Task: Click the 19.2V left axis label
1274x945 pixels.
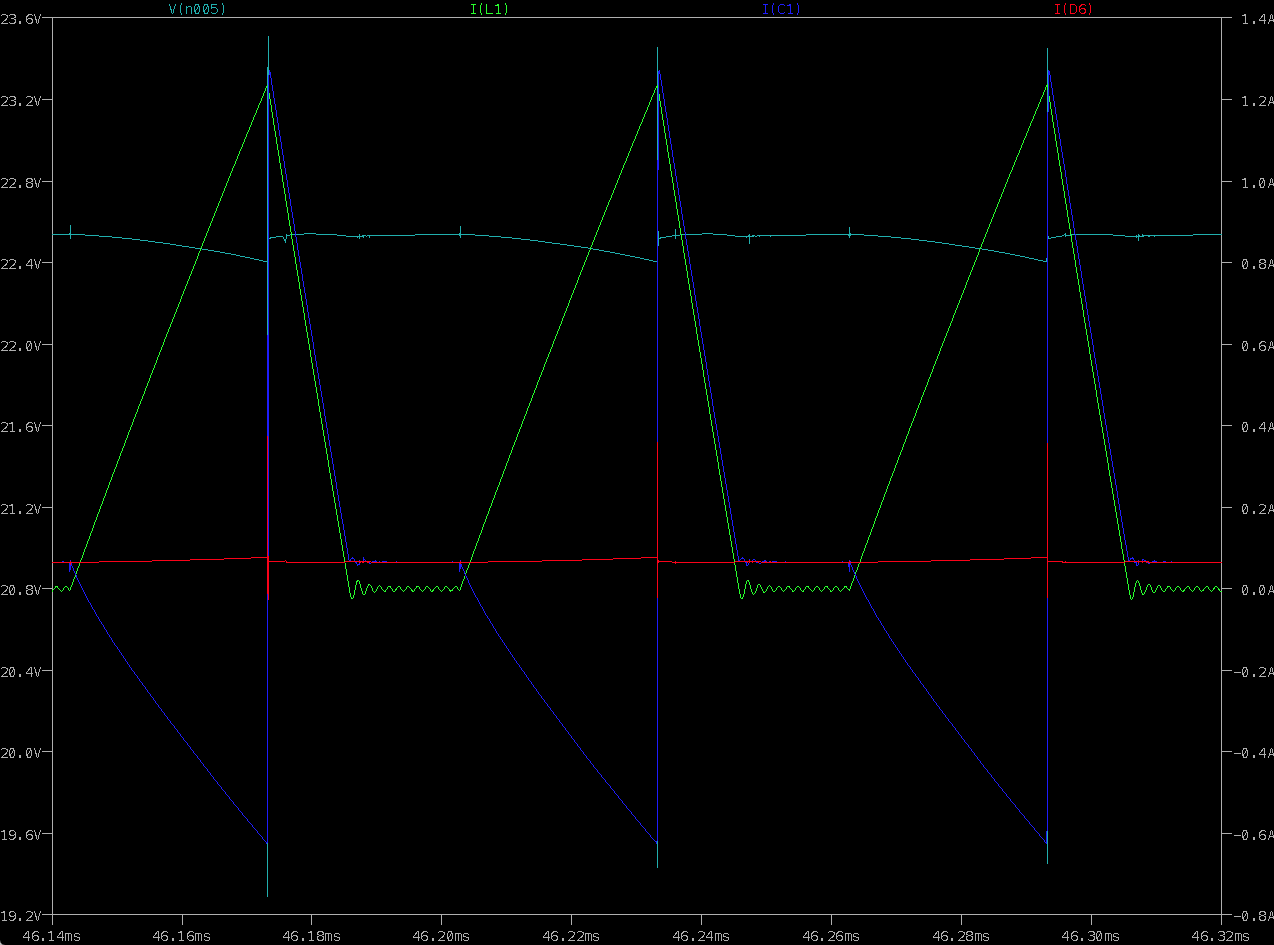Action: tap(20, 915)
